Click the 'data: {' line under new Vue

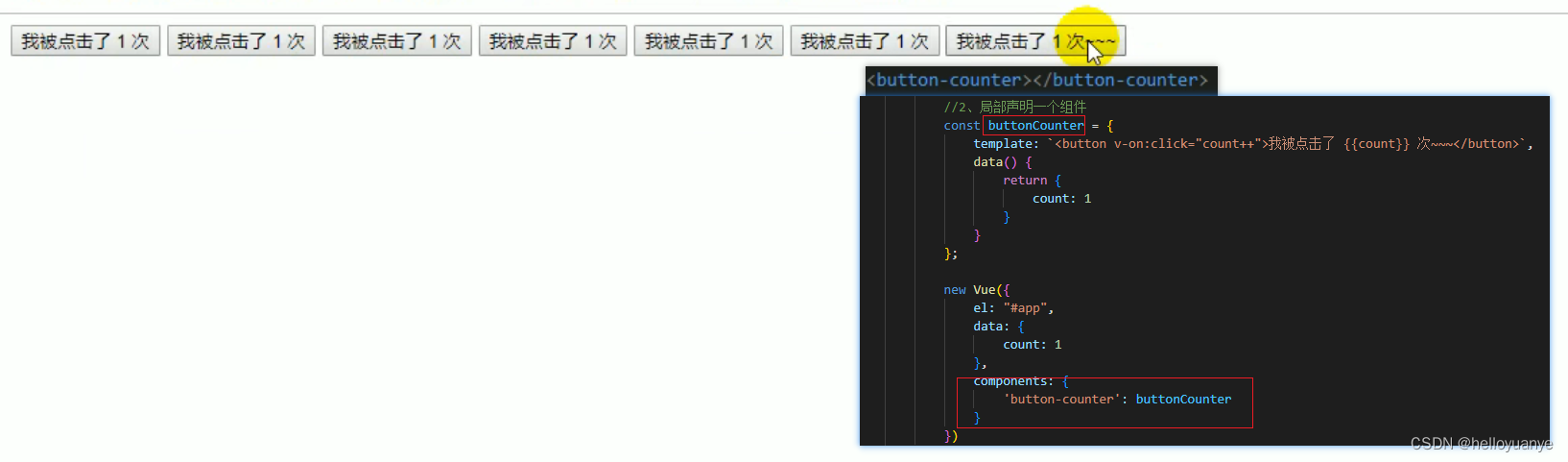click(998, 327)
